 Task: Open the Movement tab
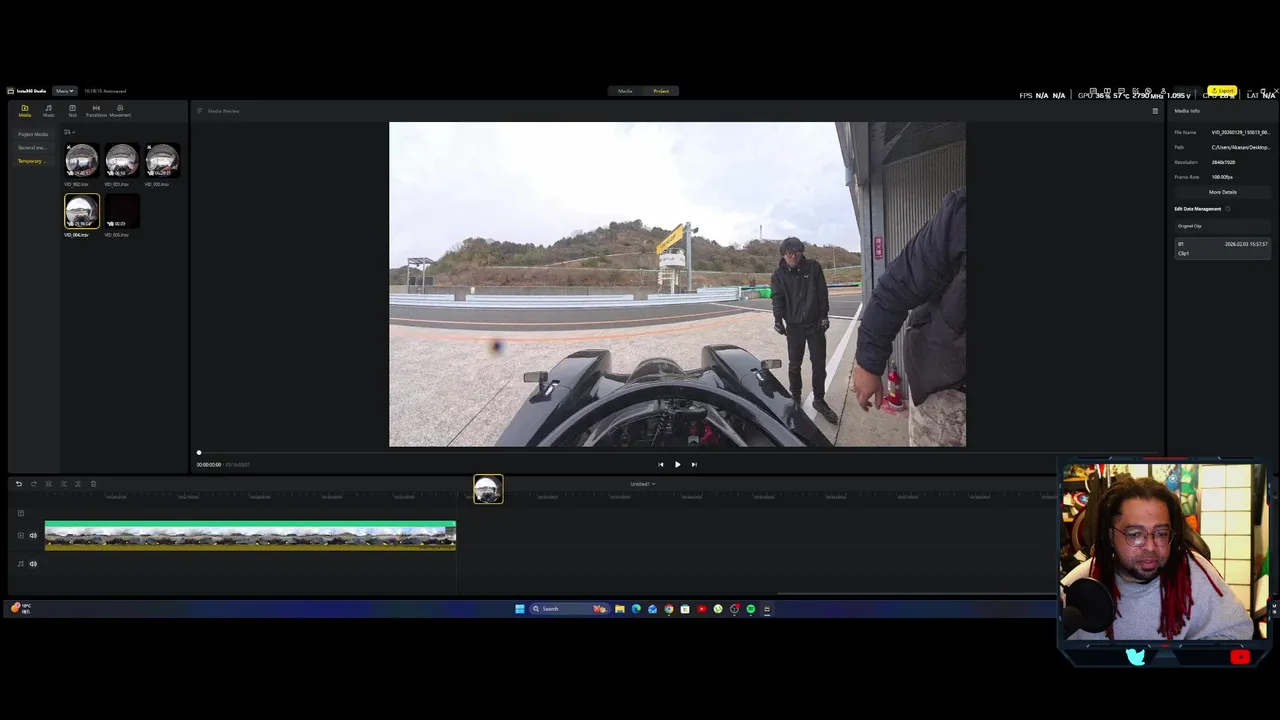click(x=120, y=110)
